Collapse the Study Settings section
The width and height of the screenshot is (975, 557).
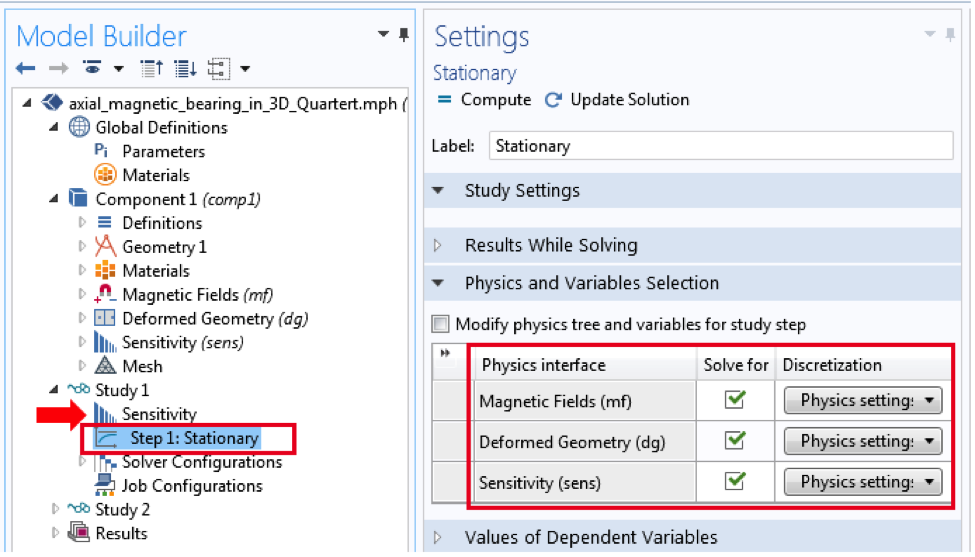click(x=438, y=190)
